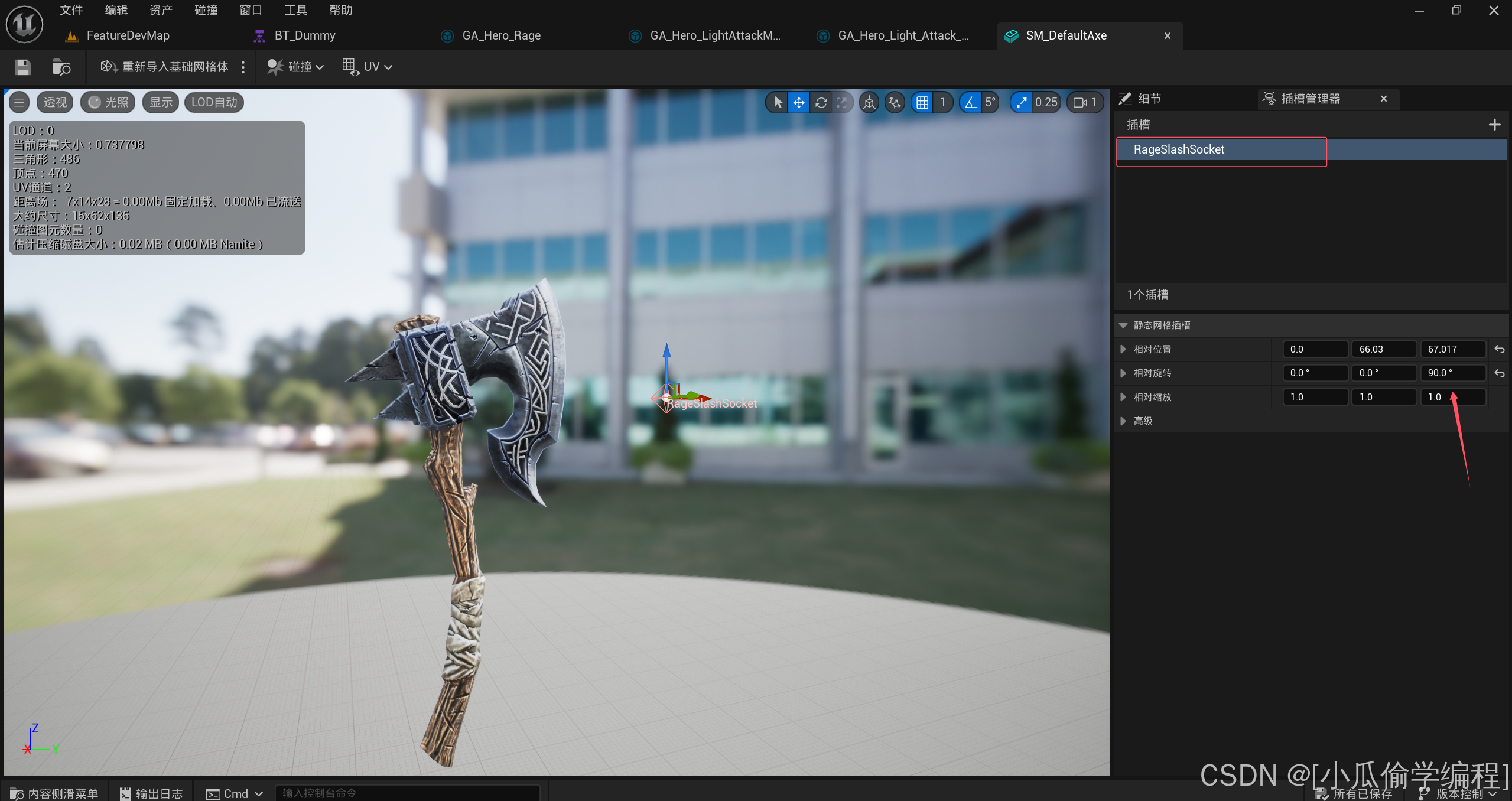
Task: Switch to FeatureDevMap tab
Action: pos(128,35)
